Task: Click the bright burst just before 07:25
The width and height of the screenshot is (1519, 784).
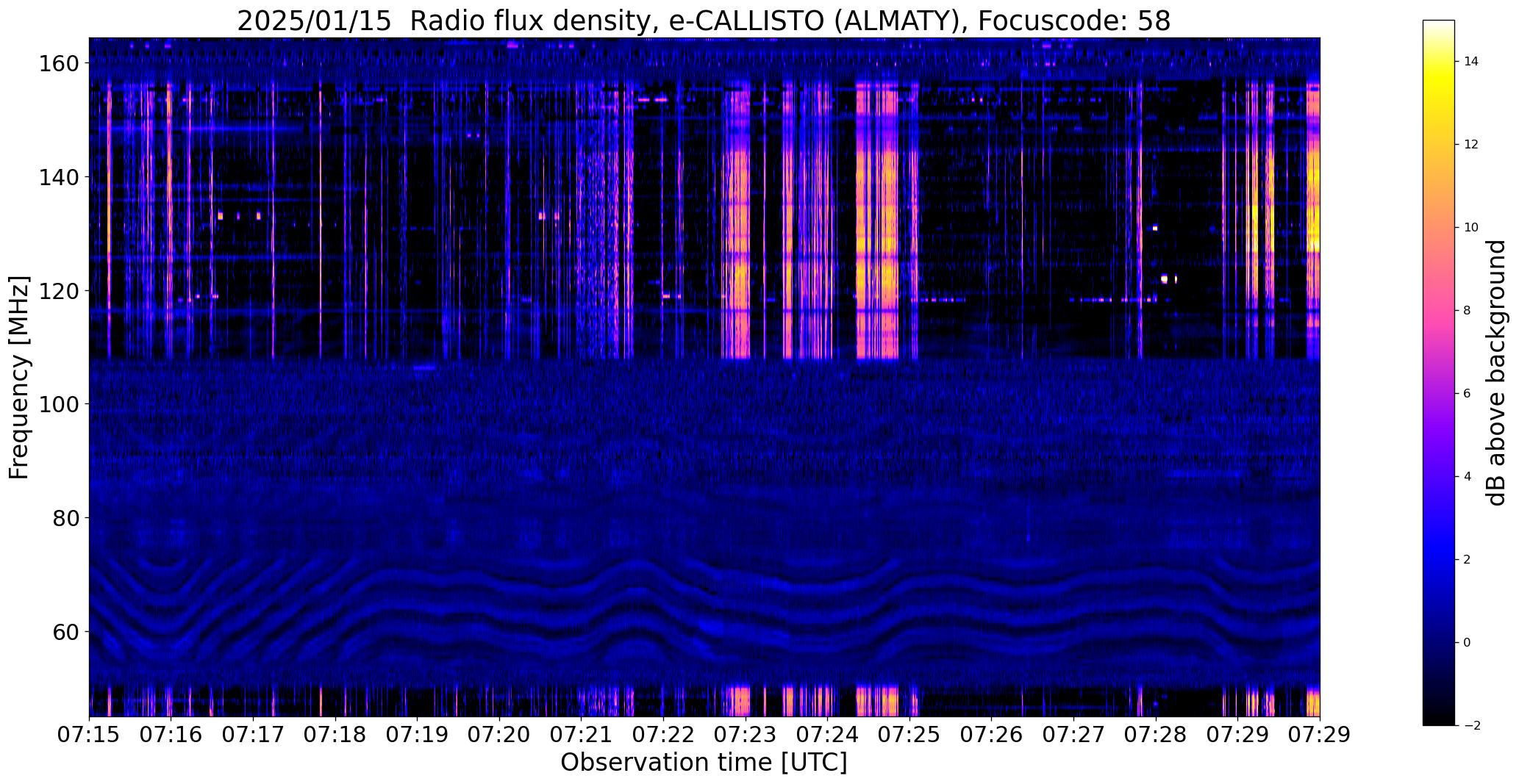Action: pos(877,220)
